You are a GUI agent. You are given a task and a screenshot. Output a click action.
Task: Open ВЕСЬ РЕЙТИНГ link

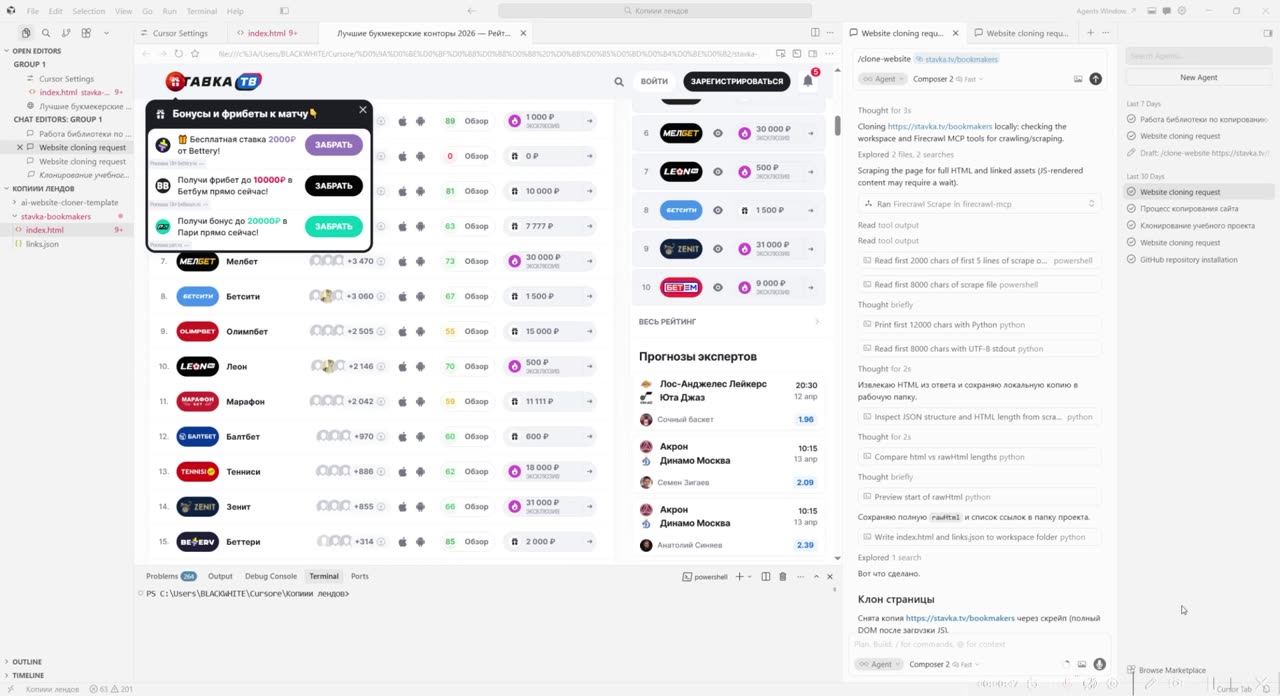point(667,322)
